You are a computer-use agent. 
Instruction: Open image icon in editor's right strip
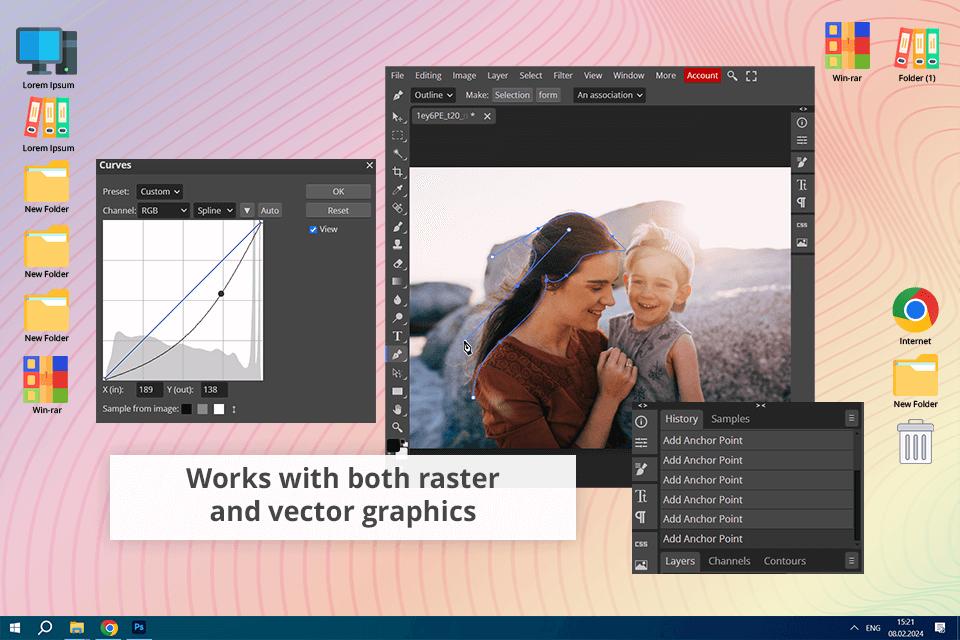pos(802,243)
